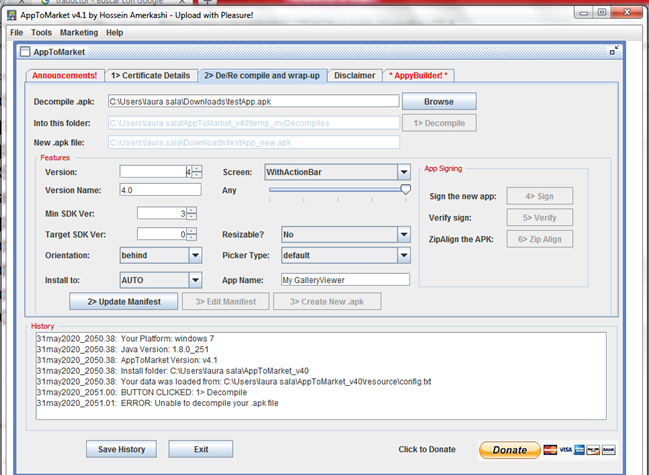Click the AppToMarket internal frame icon
649x475 pixels.
[x=26, y=50]
